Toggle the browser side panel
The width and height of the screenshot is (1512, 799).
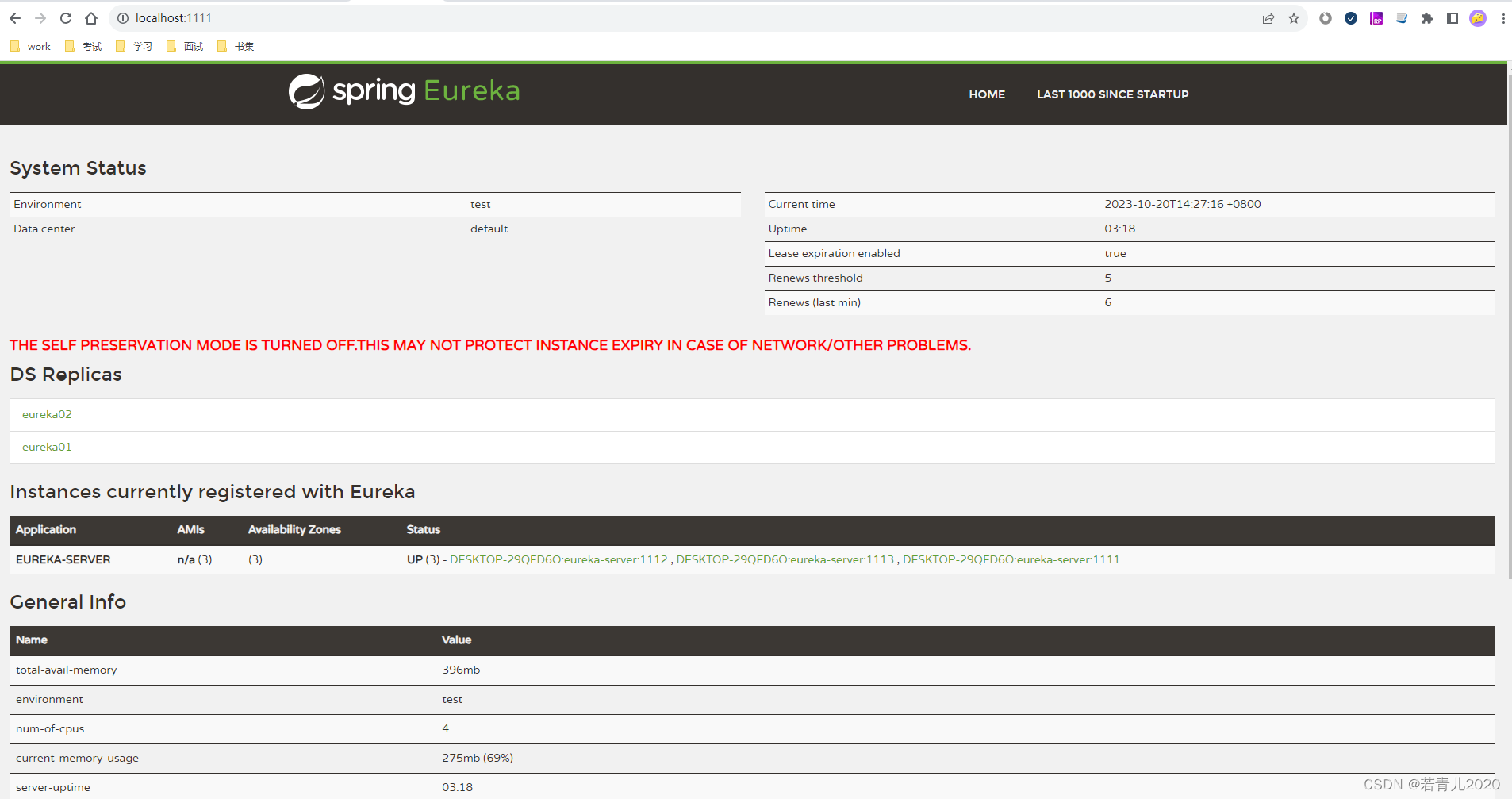pos(1453,18)
